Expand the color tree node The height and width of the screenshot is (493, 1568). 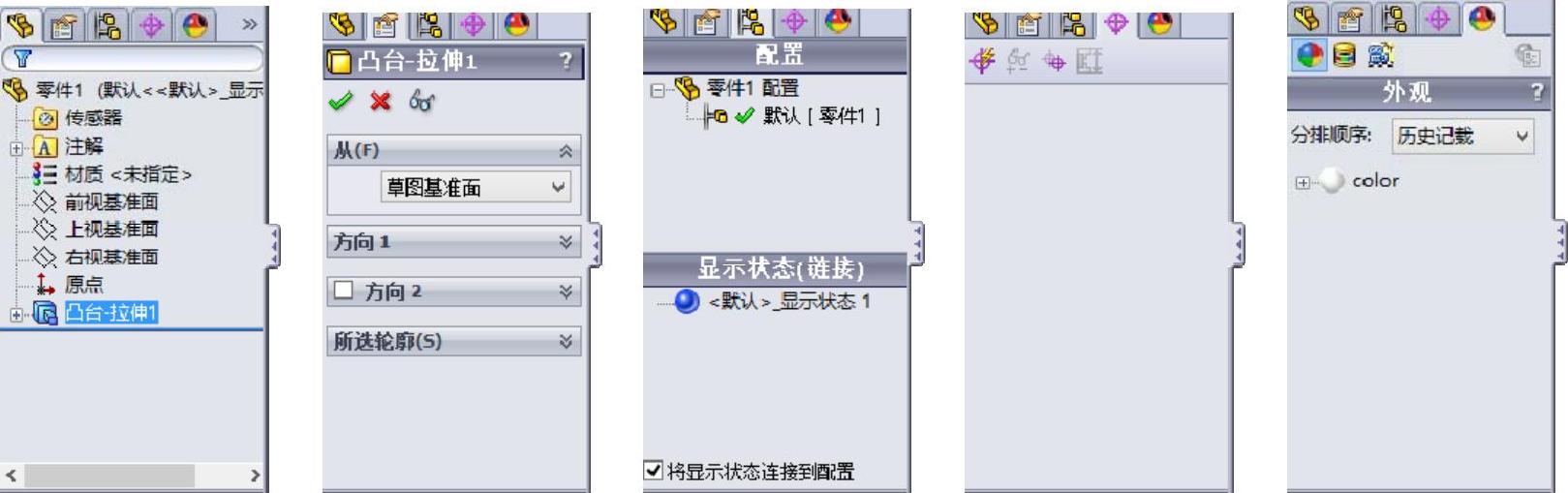pyautogui.click(x=1303, y=182)
